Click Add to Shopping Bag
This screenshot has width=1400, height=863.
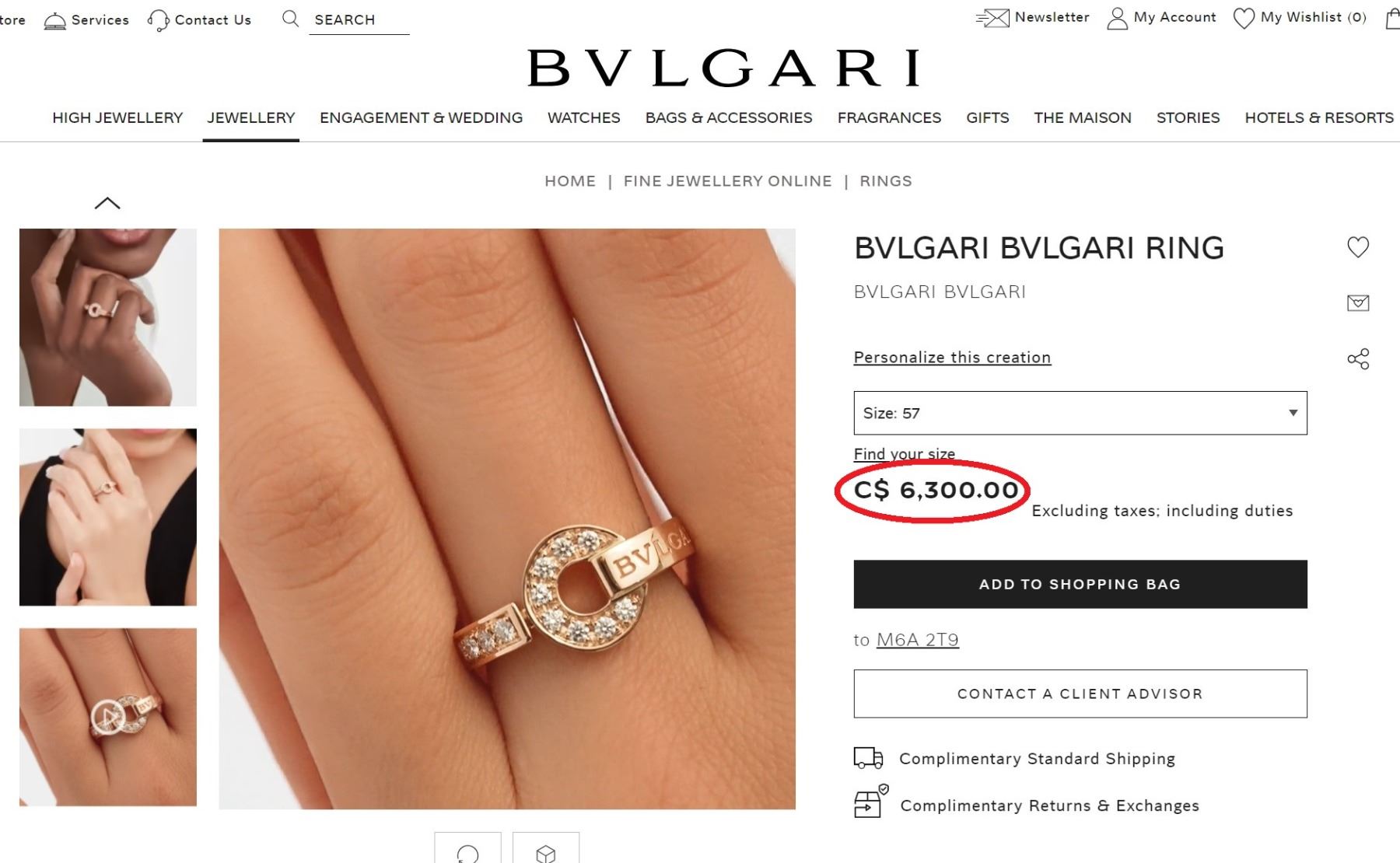[x=1080, y=584]
